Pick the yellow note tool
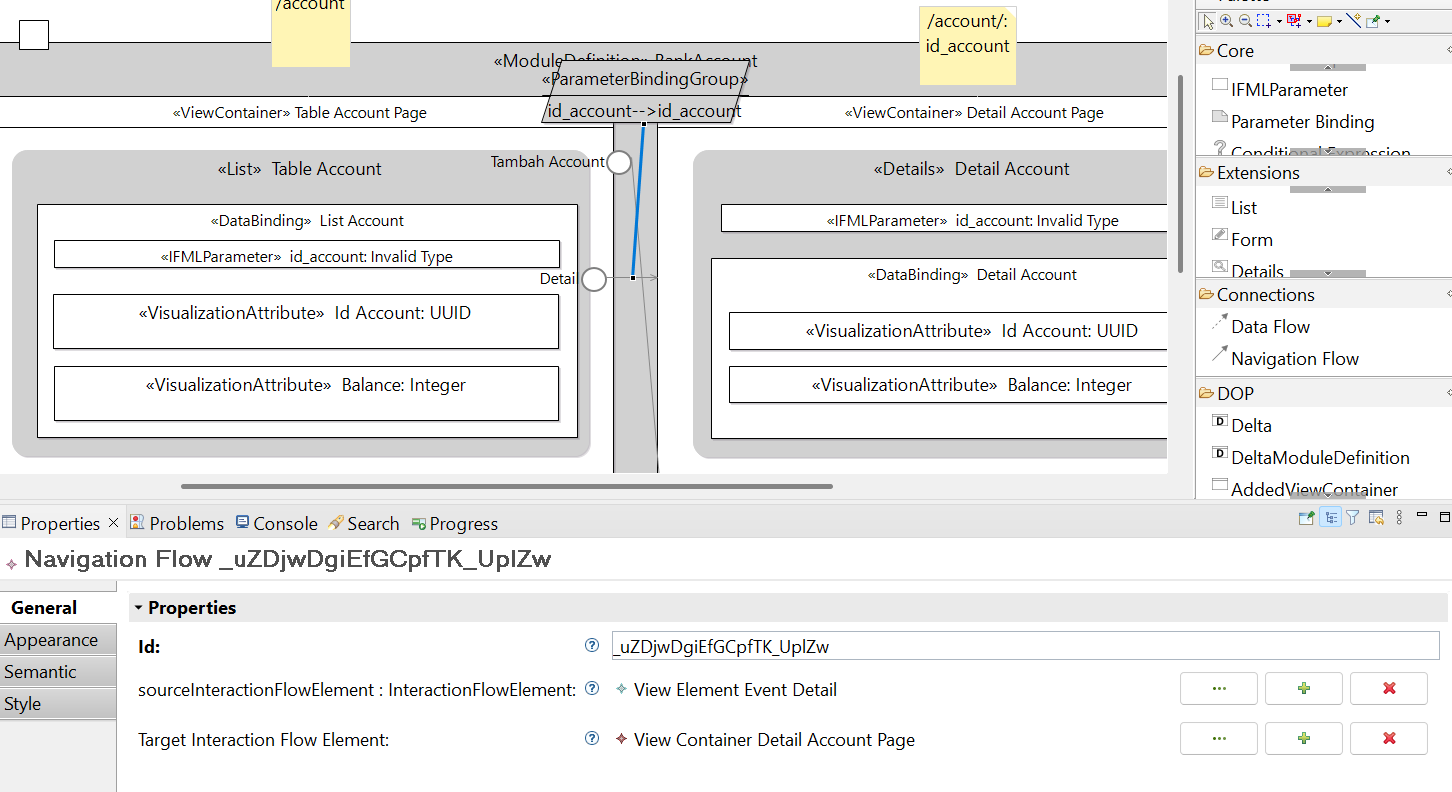The height and width of the screenshot is (792, 1452). 1324,21
